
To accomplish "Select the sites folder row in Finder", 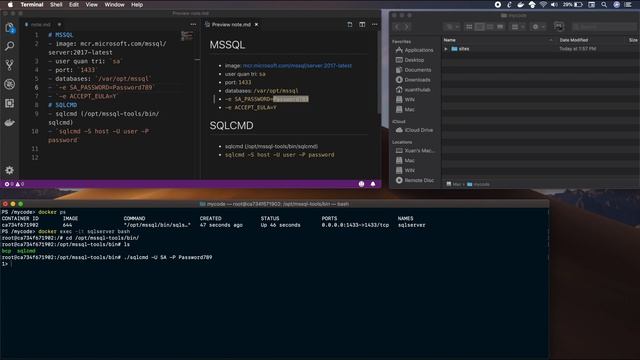I will point(541,49).
